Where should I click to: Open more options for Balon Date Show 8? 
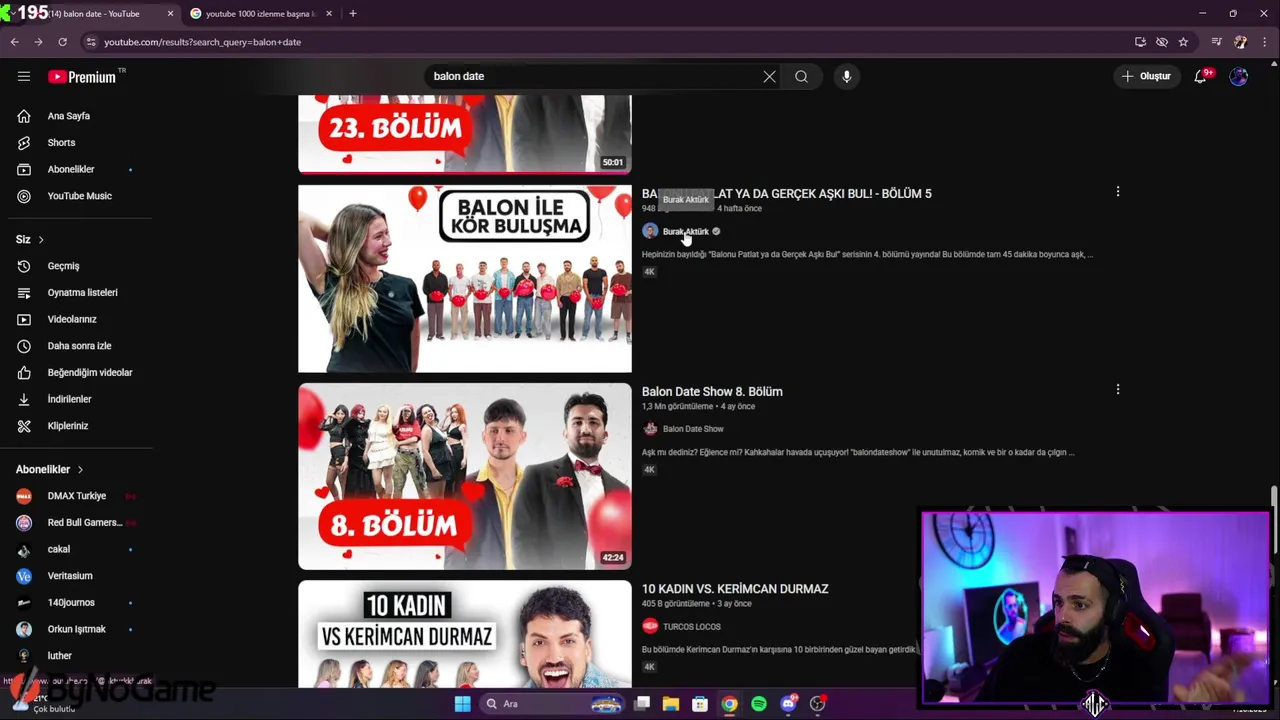pyautogui.click(x=1118, y=389)
